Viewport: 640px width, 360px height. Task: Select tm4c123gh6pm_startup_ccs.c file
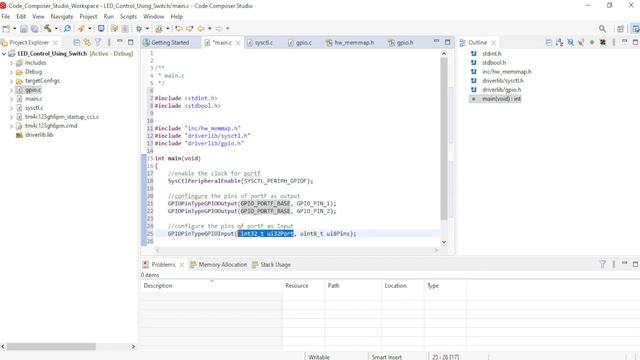[62, 117]
